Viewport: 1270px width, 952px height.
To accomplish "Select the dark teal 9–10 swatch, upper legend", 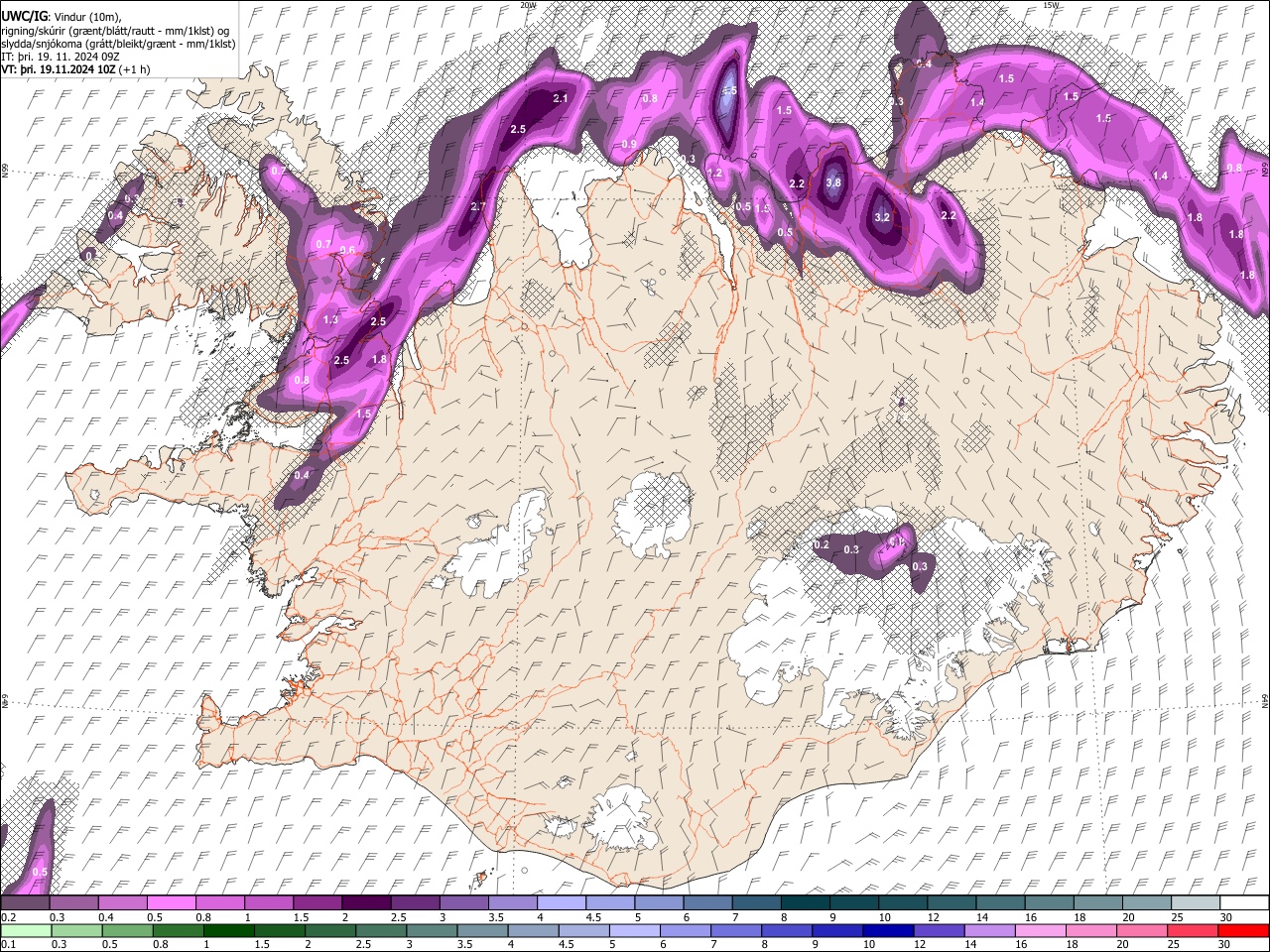I will point(854,903).
